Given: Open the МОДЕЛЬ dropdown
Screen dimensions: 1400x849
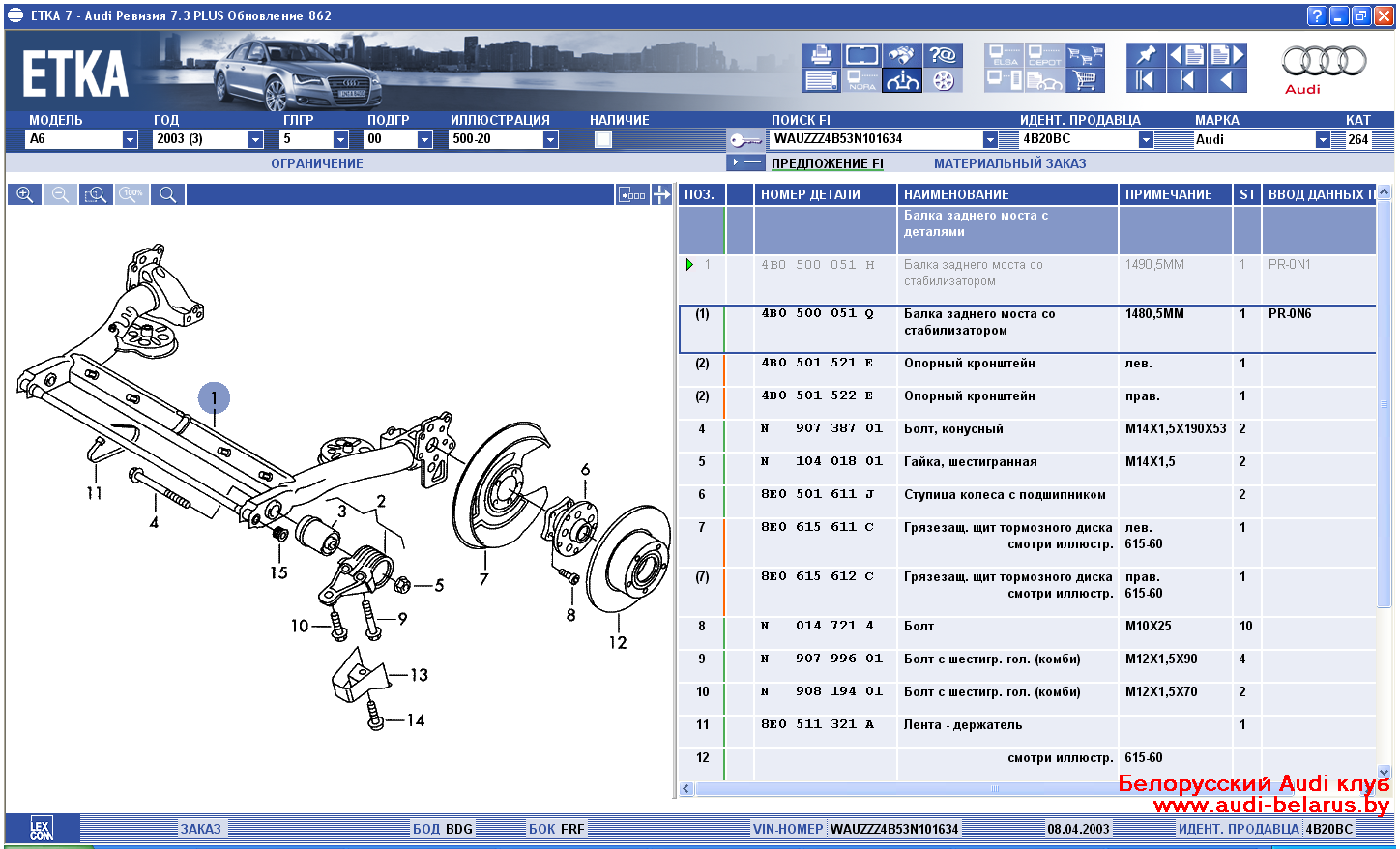Looking at the screenshot, I should 130,139.
